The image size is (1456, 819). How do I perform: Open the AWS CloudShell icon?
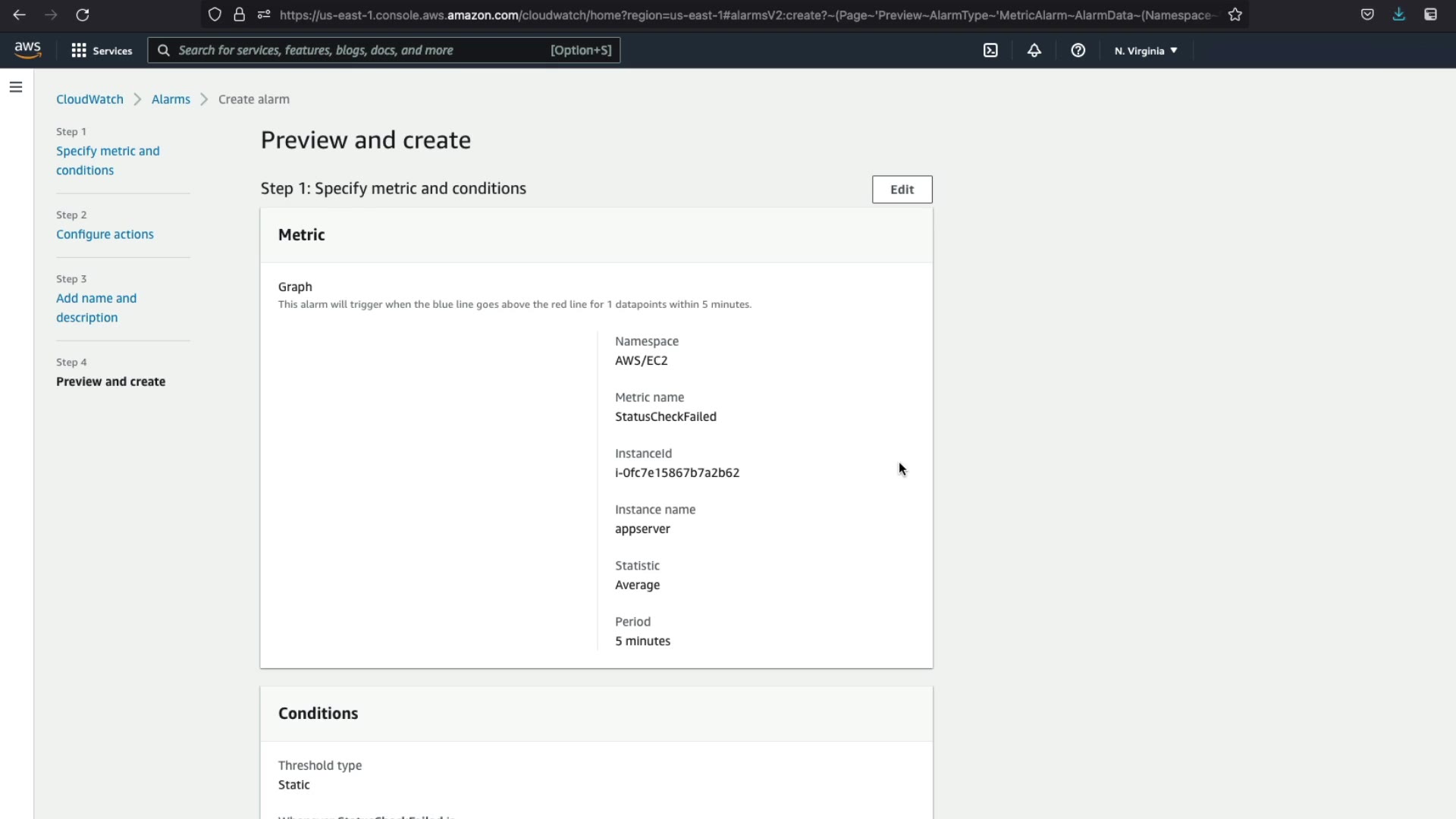(990, 51)
